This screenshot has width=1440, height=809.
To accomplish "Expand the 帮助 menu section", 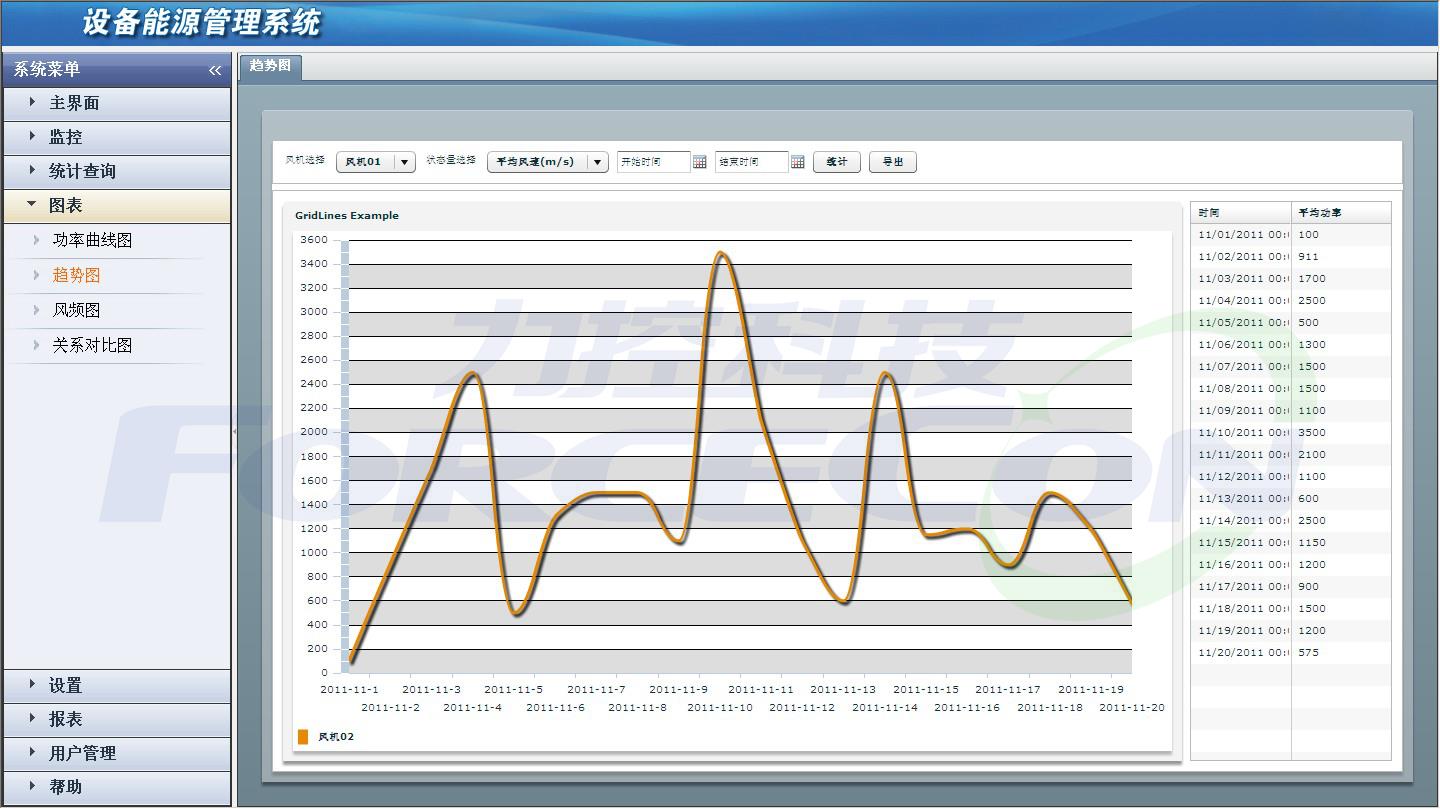I will (x=117, y=787).
